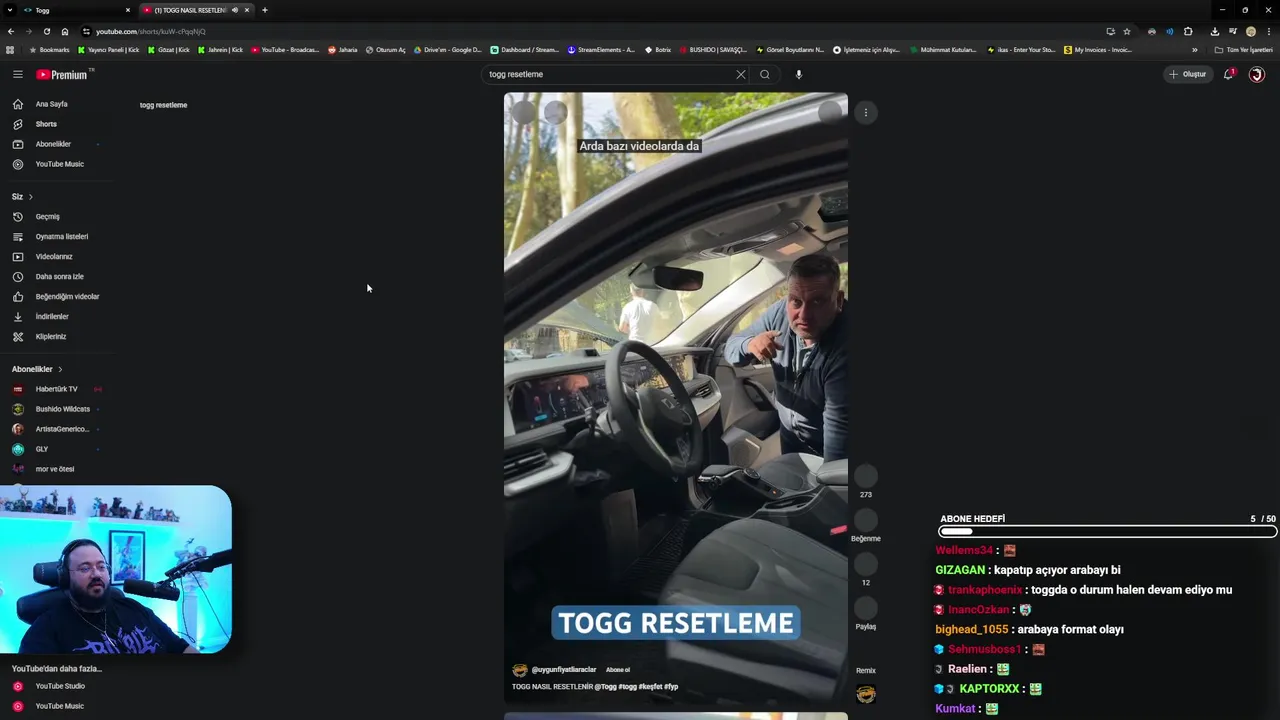
Task: Open Daha sonra izle list
Action: click(60, 277)
